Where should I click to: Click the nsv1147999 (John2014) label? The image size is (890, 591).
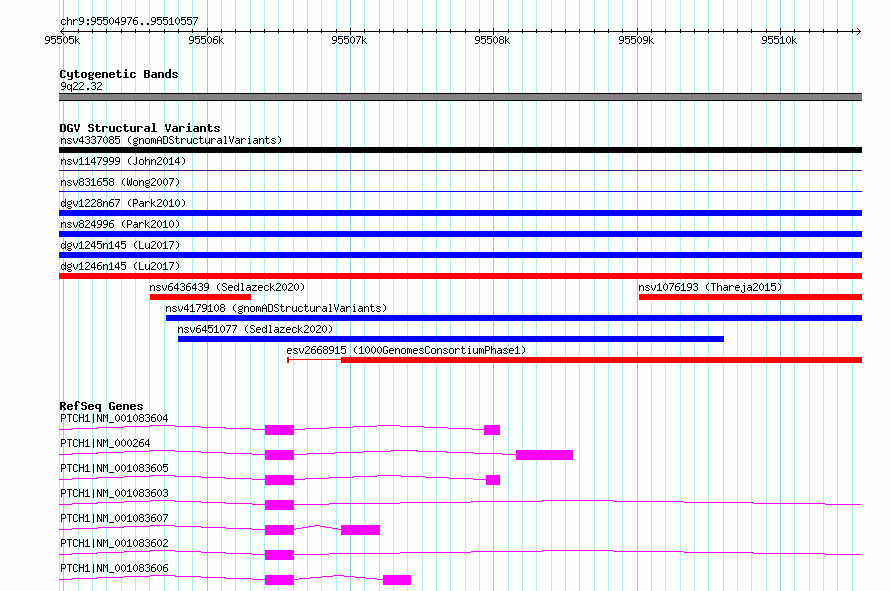[x=123, y=161]
